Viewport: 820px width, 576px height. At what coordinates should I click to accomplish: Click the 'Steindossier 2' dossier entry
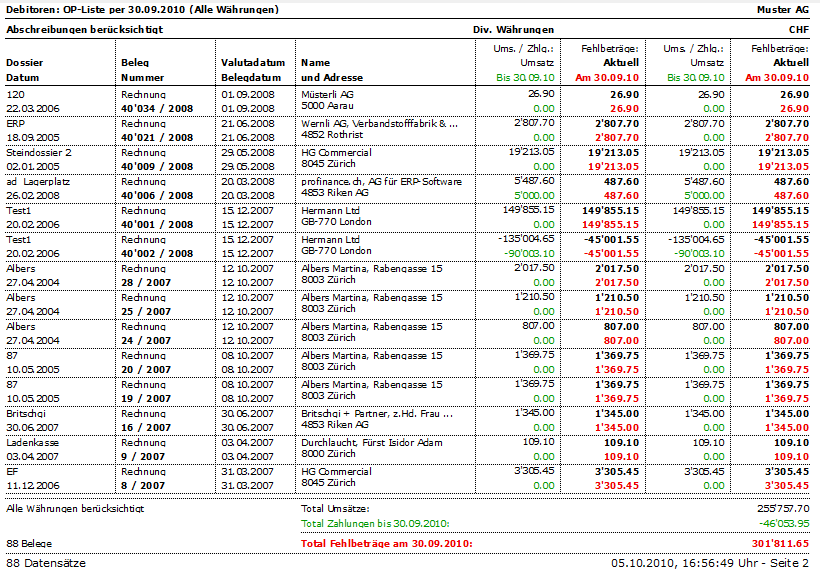point(39,152)
